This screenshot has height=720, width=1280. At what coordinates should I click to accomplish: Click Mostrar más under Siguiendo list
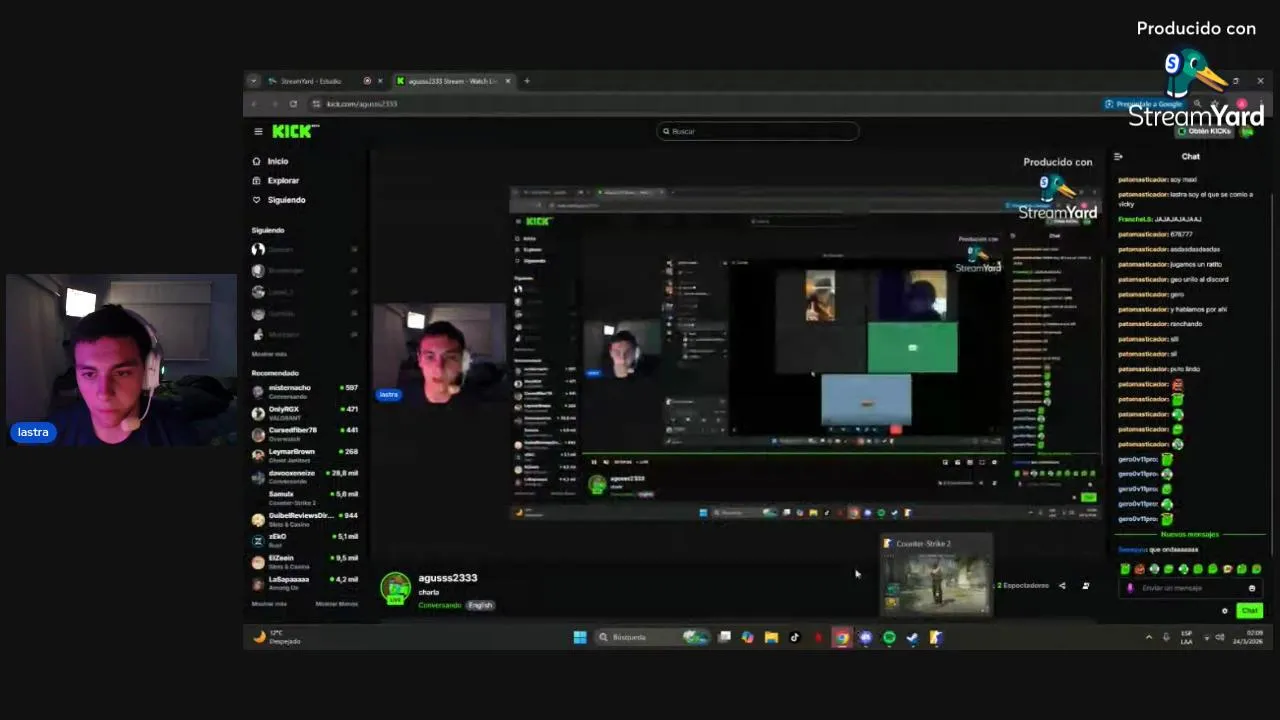coord(269,354)
